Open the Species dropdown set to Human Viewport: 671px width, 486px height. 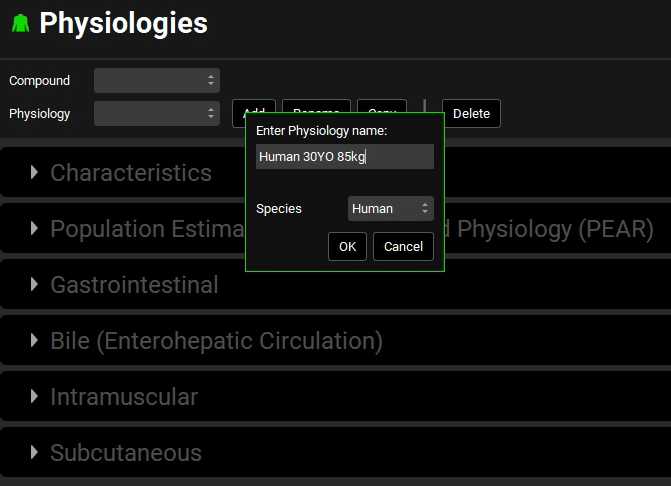tap(390, 209)
